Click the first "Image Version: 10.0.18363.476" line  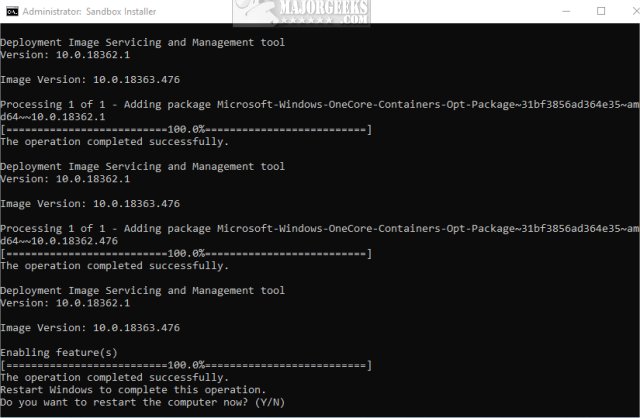click(90, 79)
